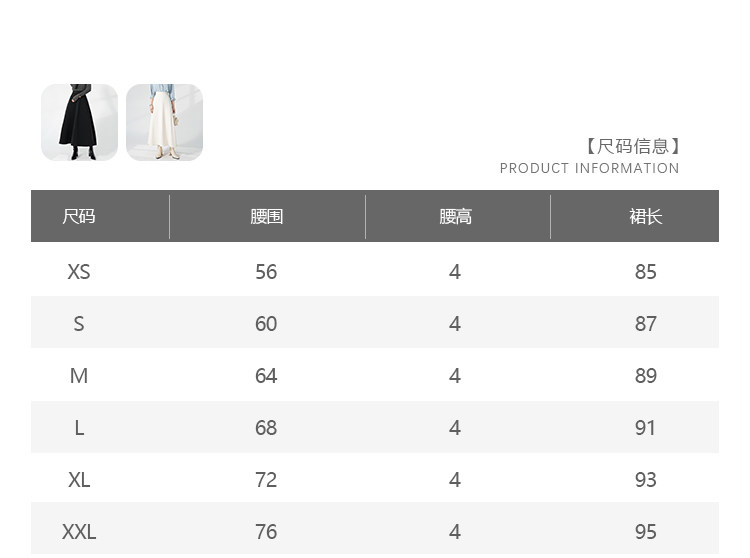
Task: Select the XL size row label
Action: tap(79, 480)
